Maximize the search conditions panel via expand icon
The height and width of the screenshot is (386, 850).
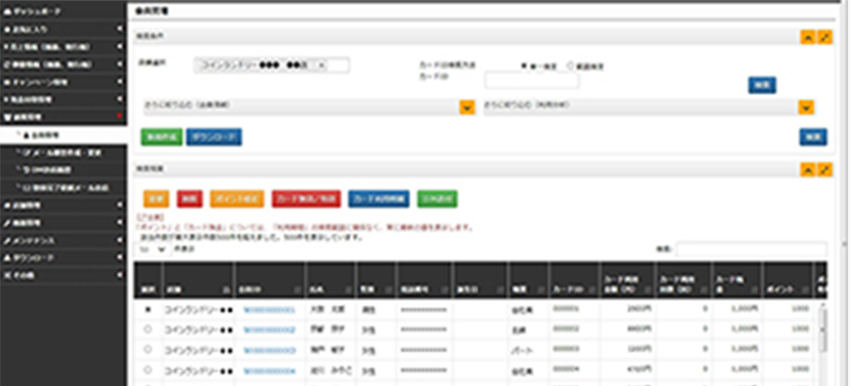[825, 37]
